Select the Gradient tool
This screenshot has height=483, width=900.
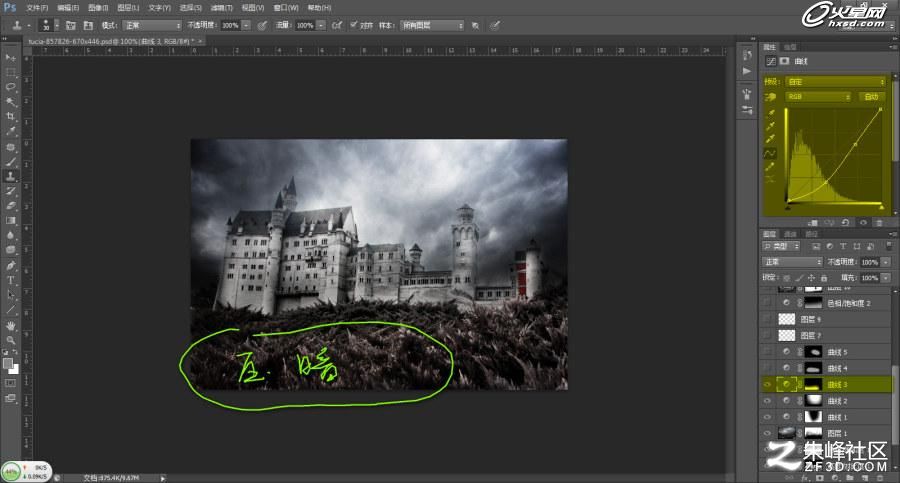10,221
